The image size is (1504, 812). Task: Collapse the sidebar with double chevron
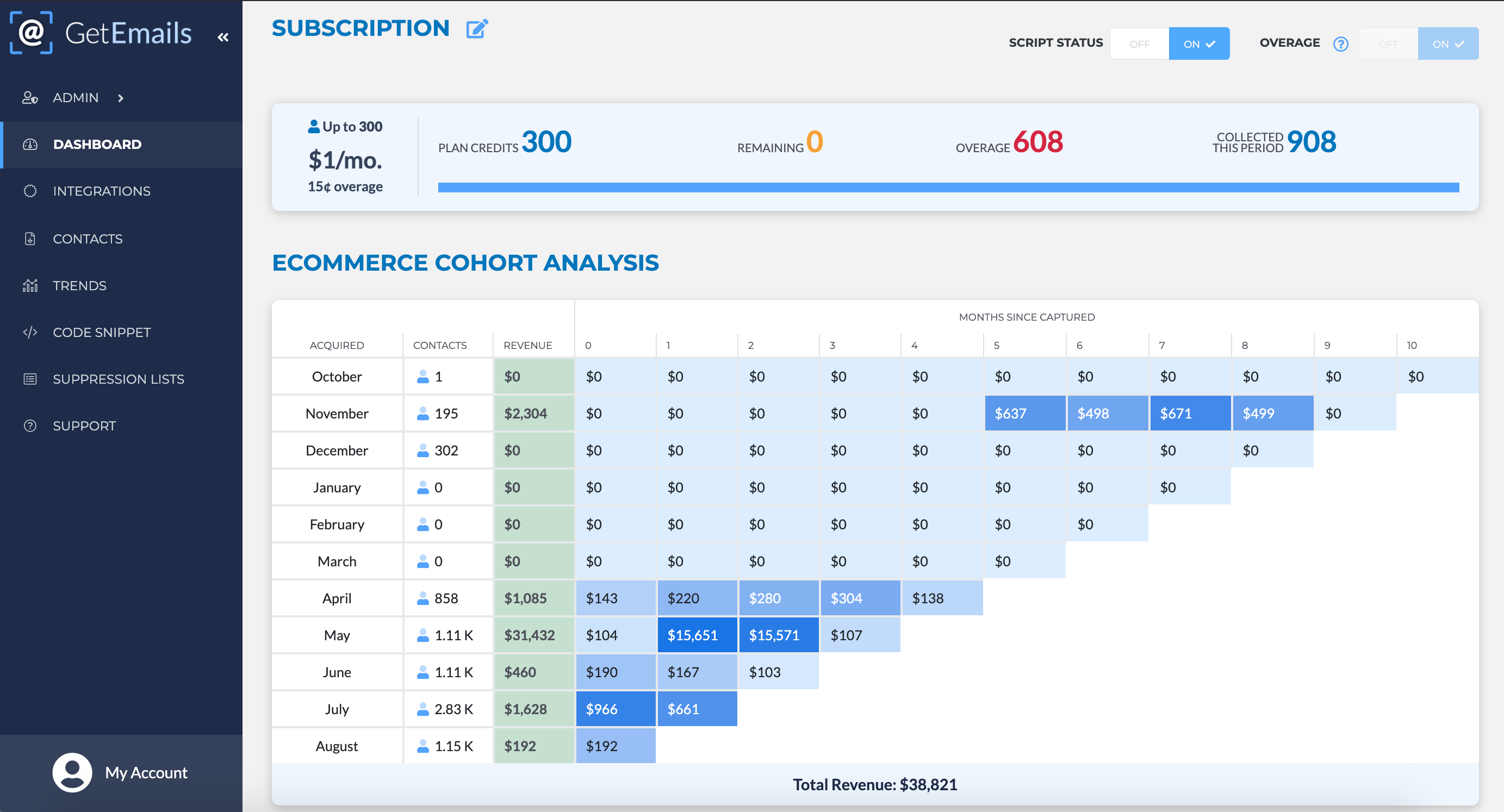[223, 38]
